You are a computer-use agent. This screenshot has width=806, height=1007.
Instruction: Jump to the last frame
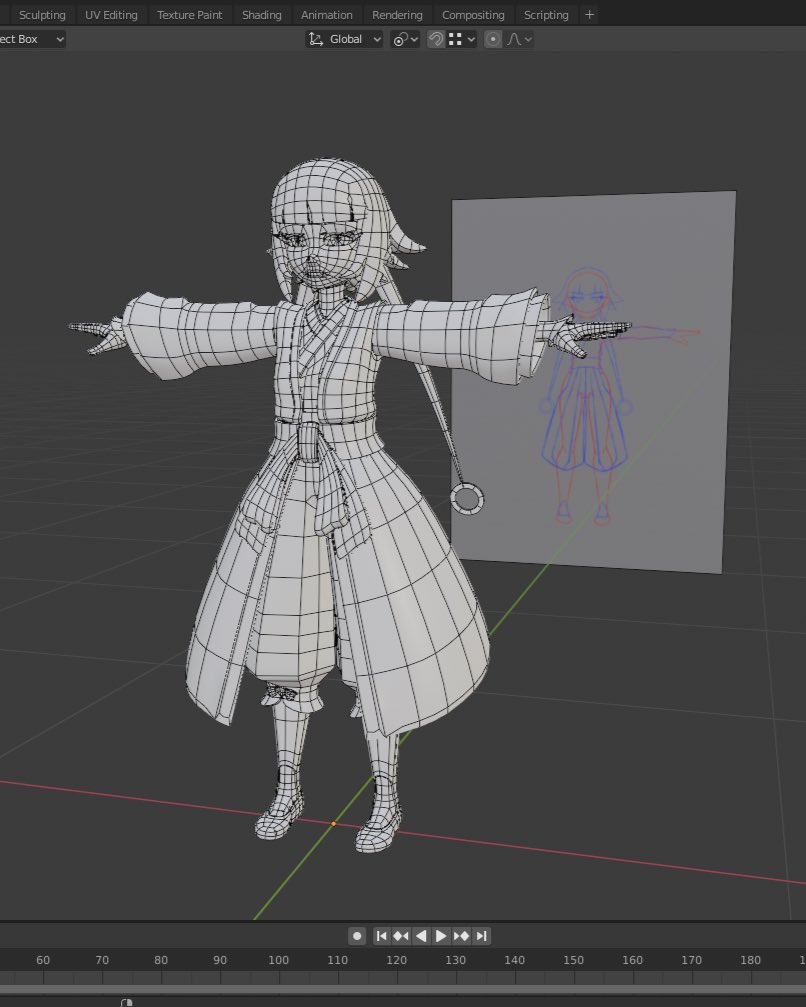(x=482, y=936)
